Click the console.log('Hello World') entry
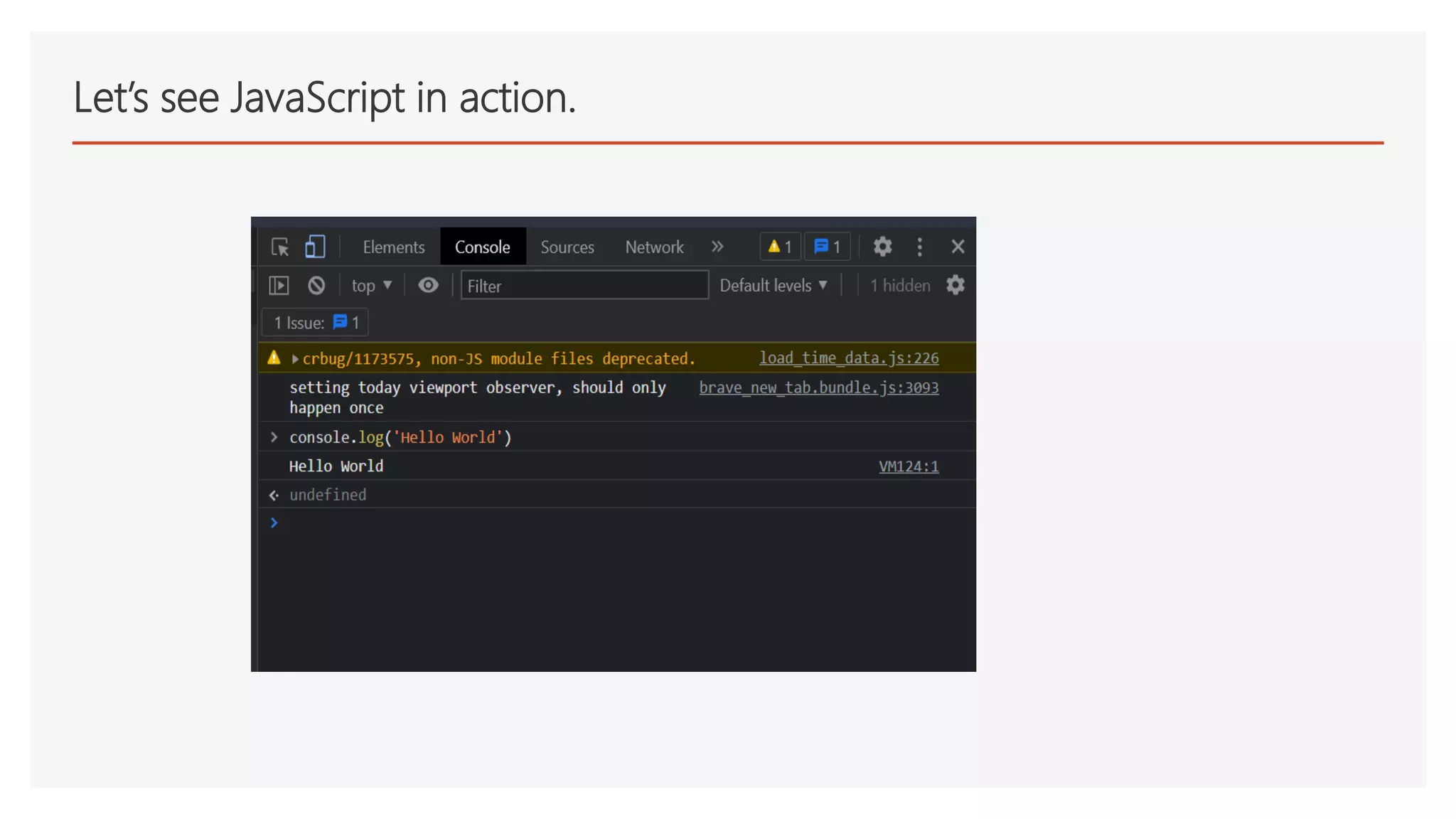Image resolution: width=1456 pixels, height=819 pixels. tap(400, 437)
